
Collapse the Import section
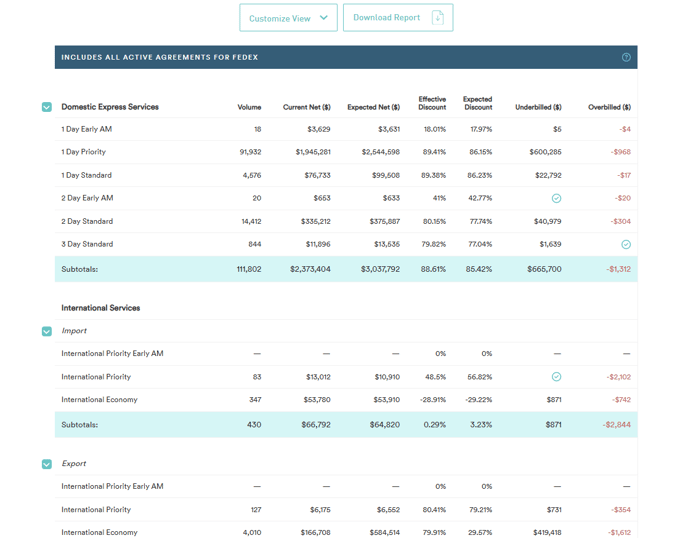pos(47,331)
